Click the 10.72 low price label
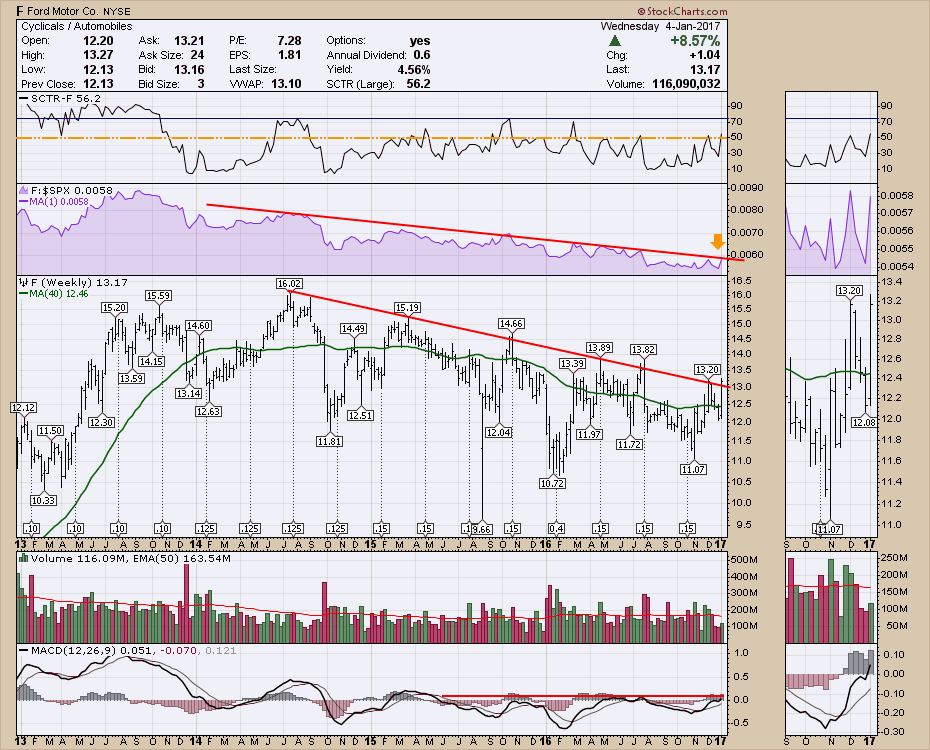 coord(552,484)
